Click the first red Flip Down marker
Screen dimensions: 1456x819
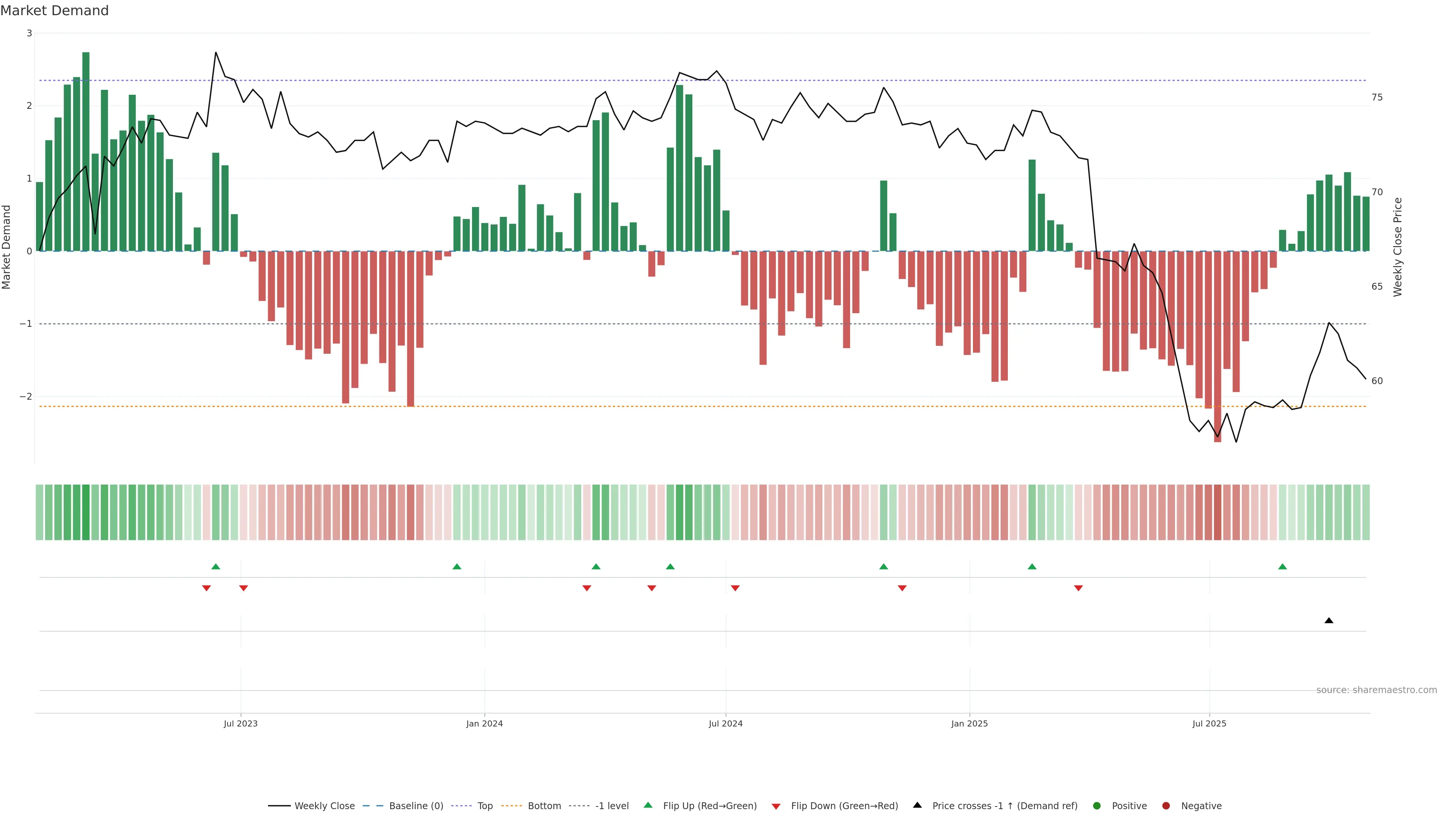(x=206, y=588)
